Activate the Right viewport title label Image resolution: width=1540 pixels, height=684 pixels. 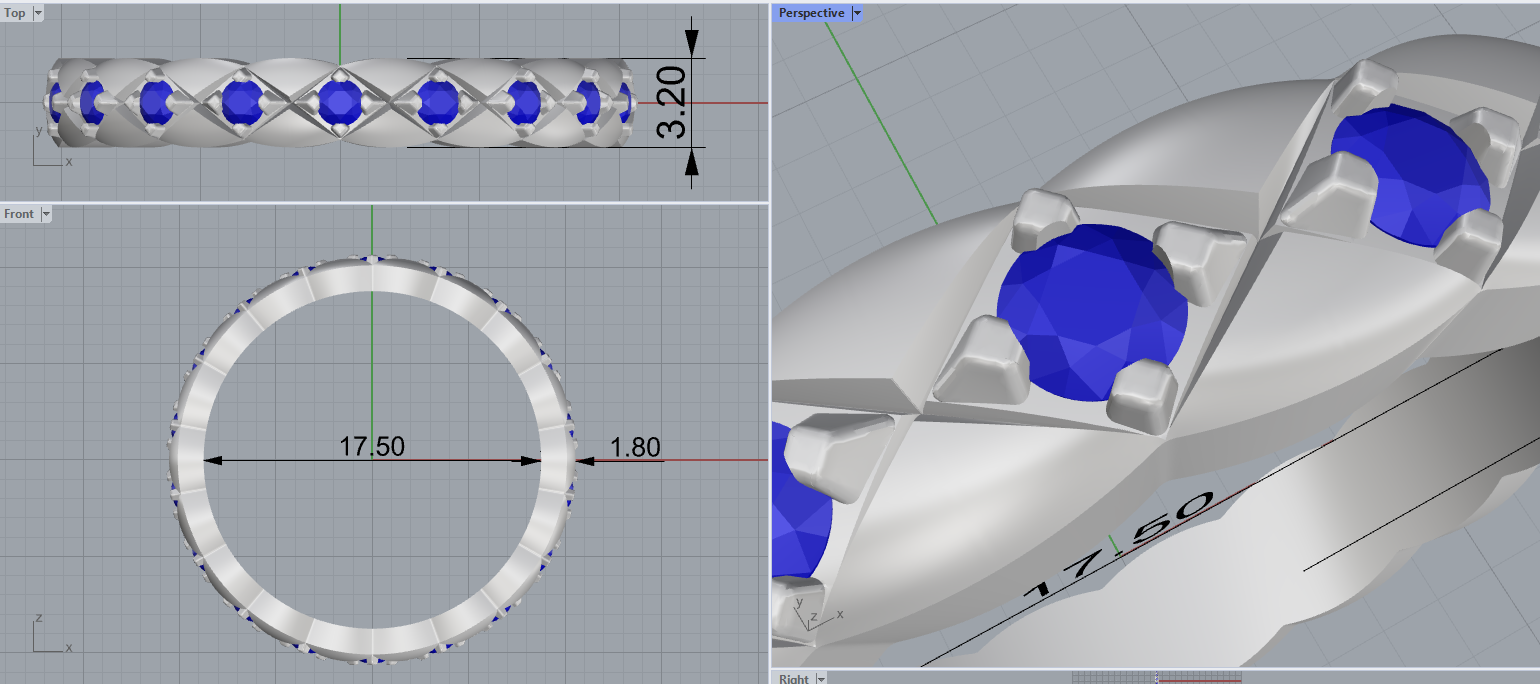(x=794, y=679)
